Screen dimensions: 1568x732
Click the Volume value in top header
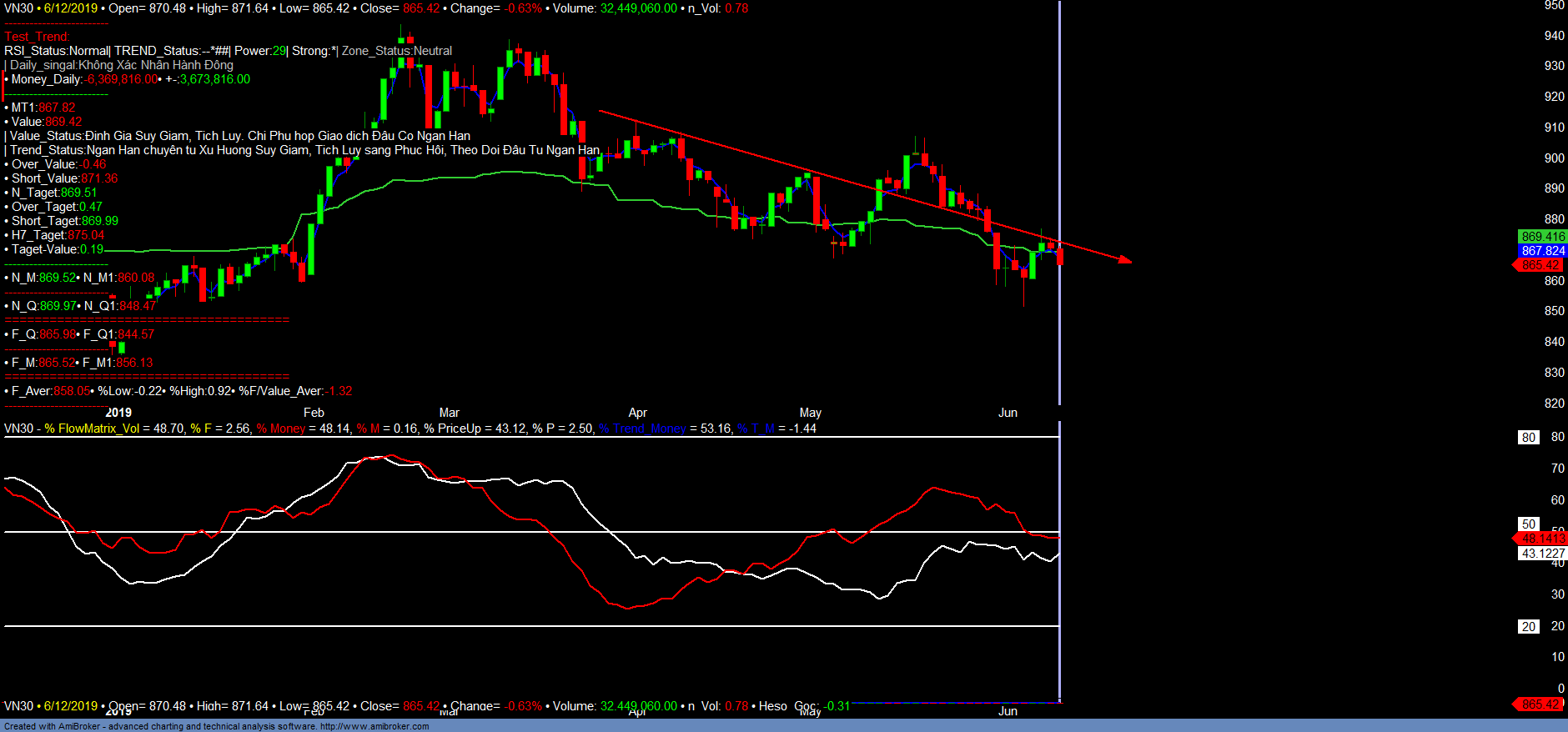638,8
